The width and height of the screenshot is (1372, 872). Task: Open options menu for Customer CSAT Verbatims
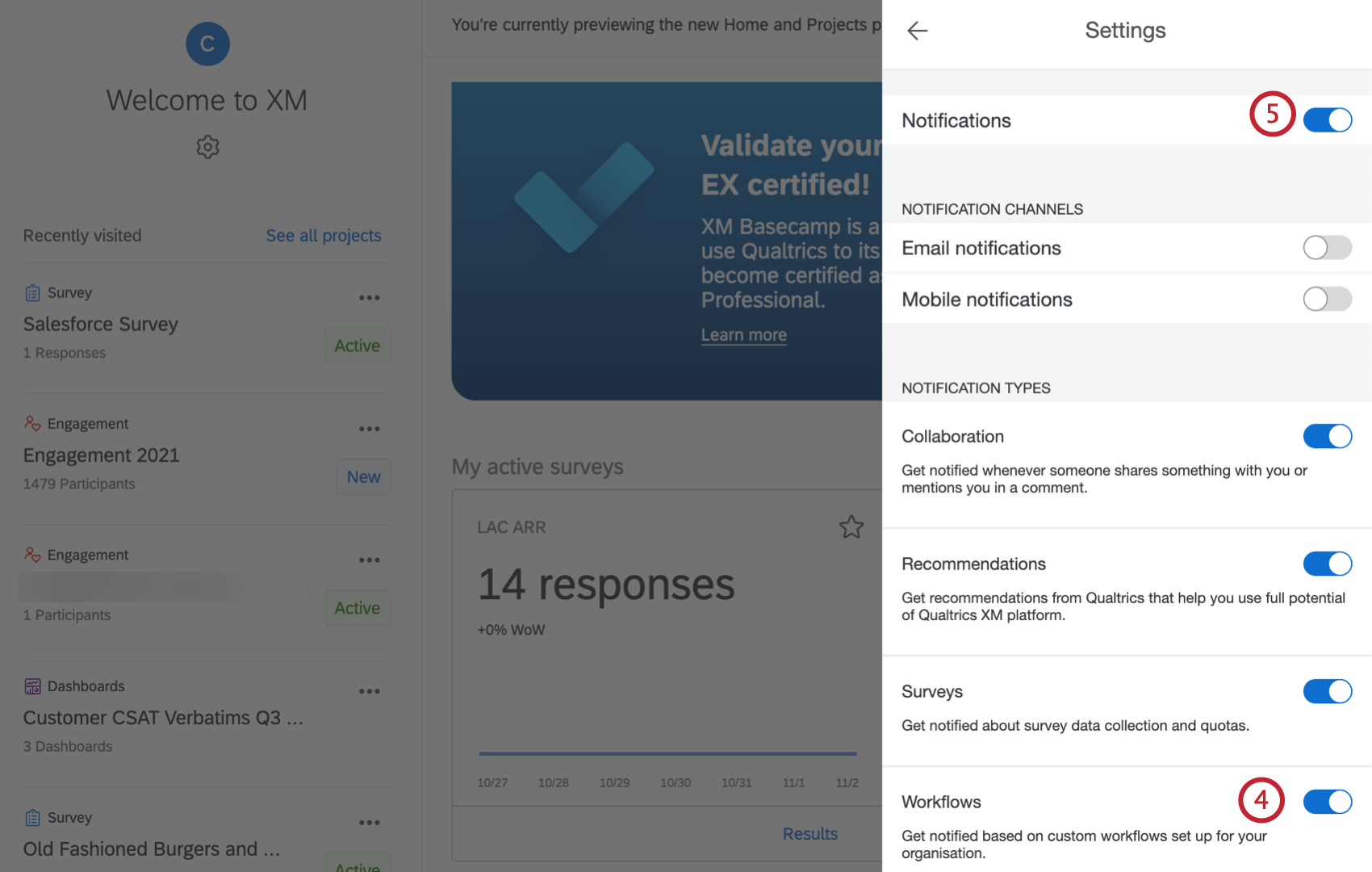point(370,690)
